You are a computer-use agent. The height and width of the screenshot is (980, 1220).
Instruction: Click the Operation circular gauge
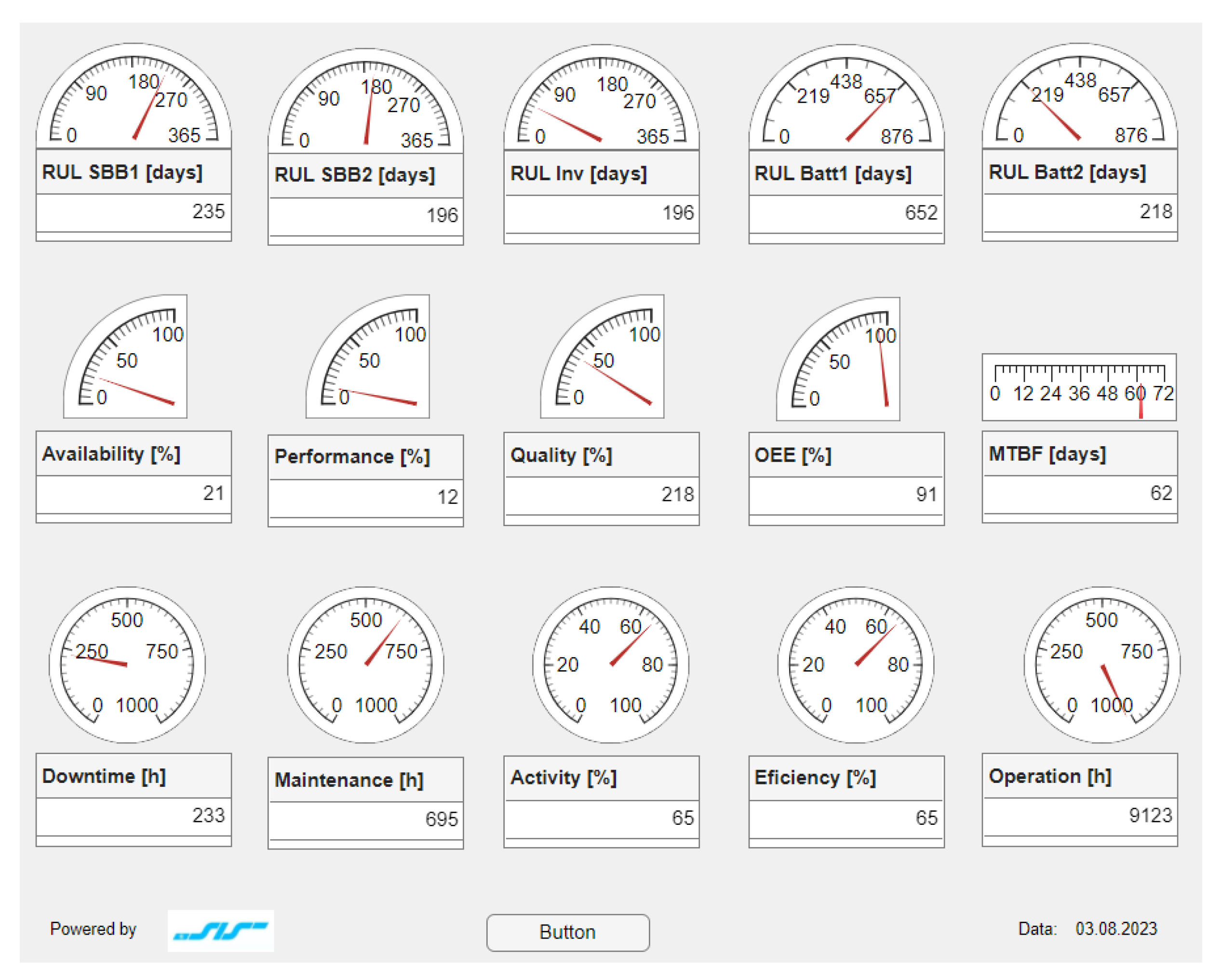coord(1102,664)
